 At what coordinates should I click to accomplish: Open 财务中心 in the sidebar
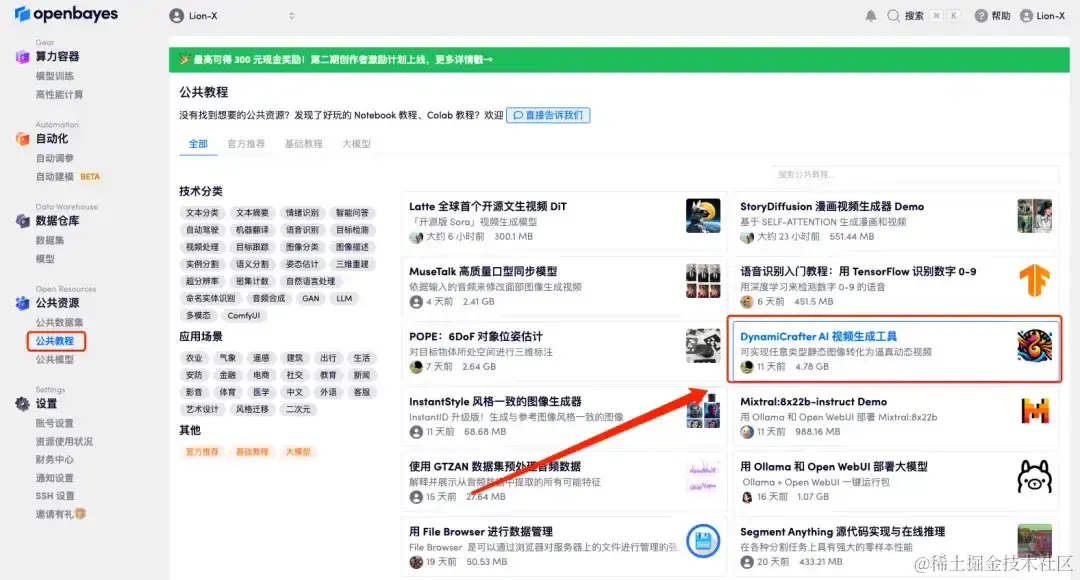pos(54,459)
